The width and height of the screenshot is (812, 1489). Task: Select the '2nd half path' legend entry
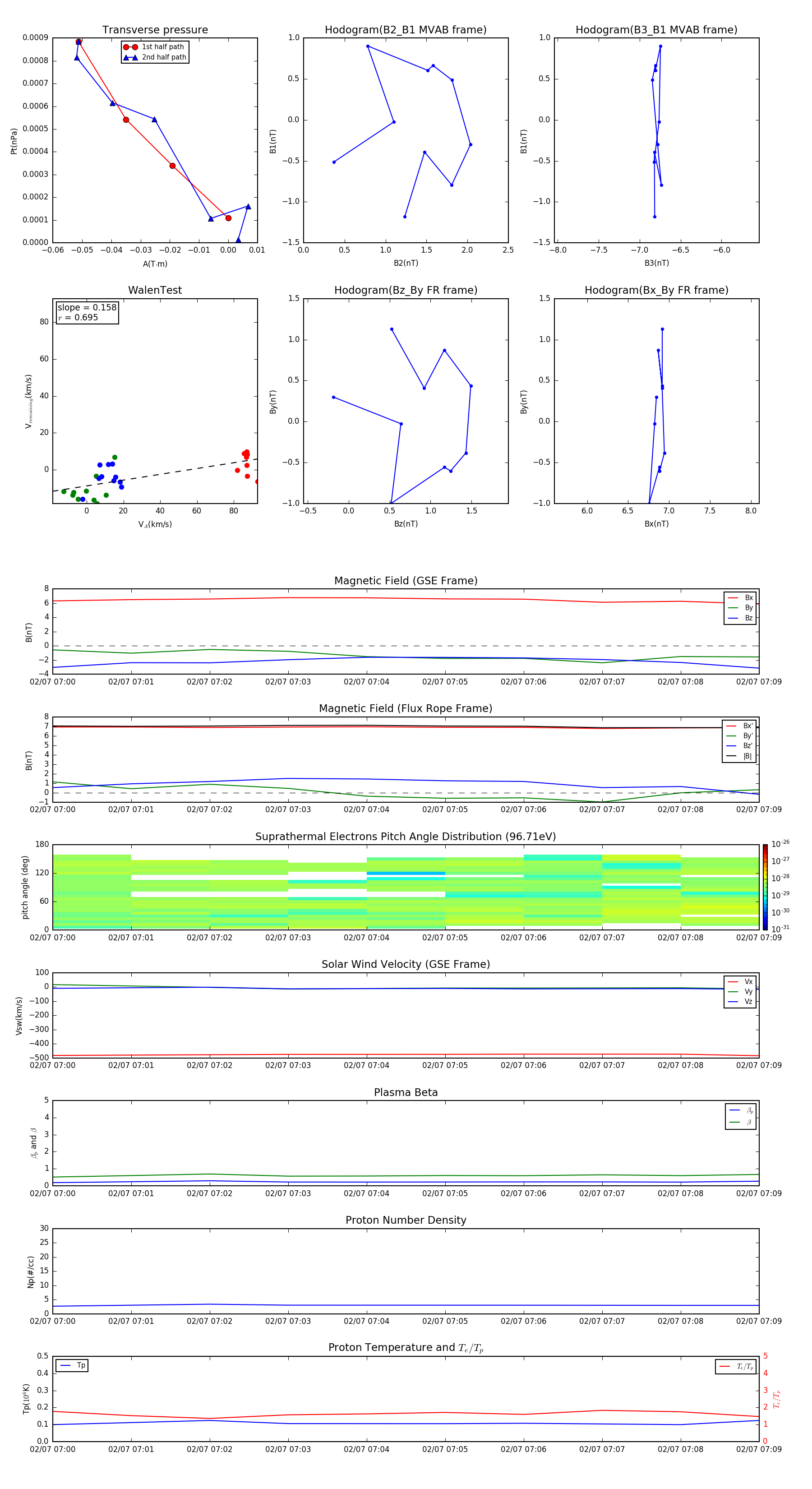pyautogui.click(x=154, y=57)
